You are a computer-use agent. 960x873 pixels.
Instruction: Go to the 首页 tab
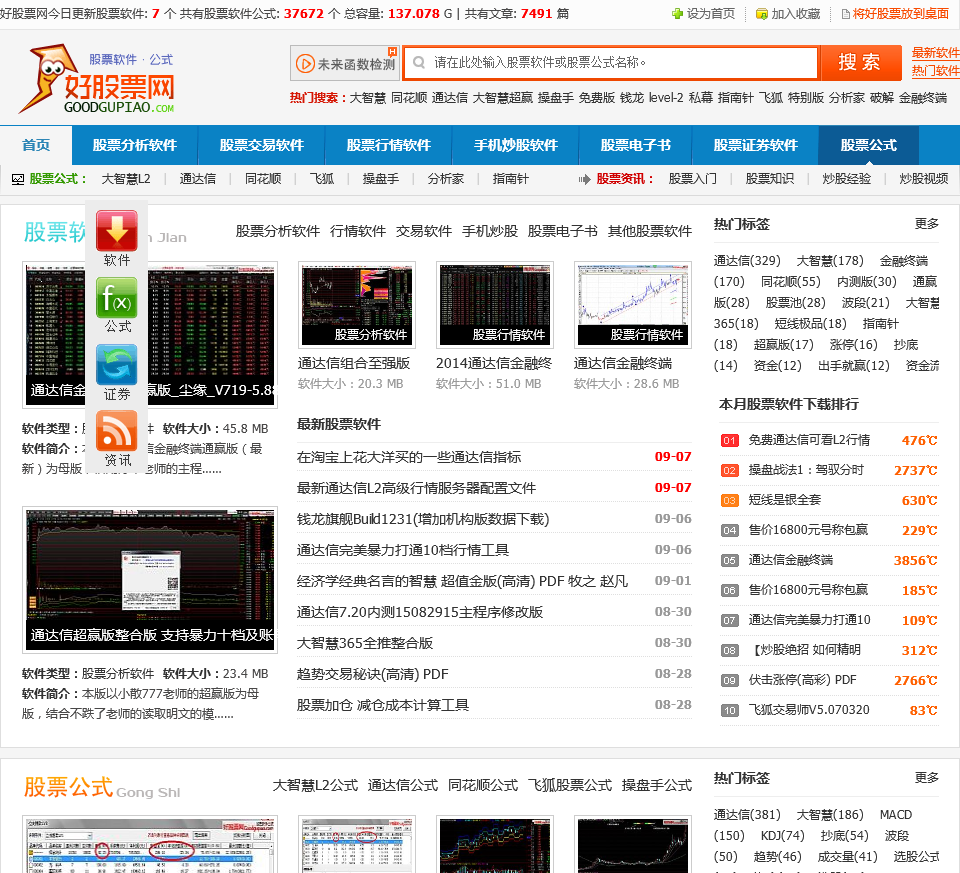(36, 145)
